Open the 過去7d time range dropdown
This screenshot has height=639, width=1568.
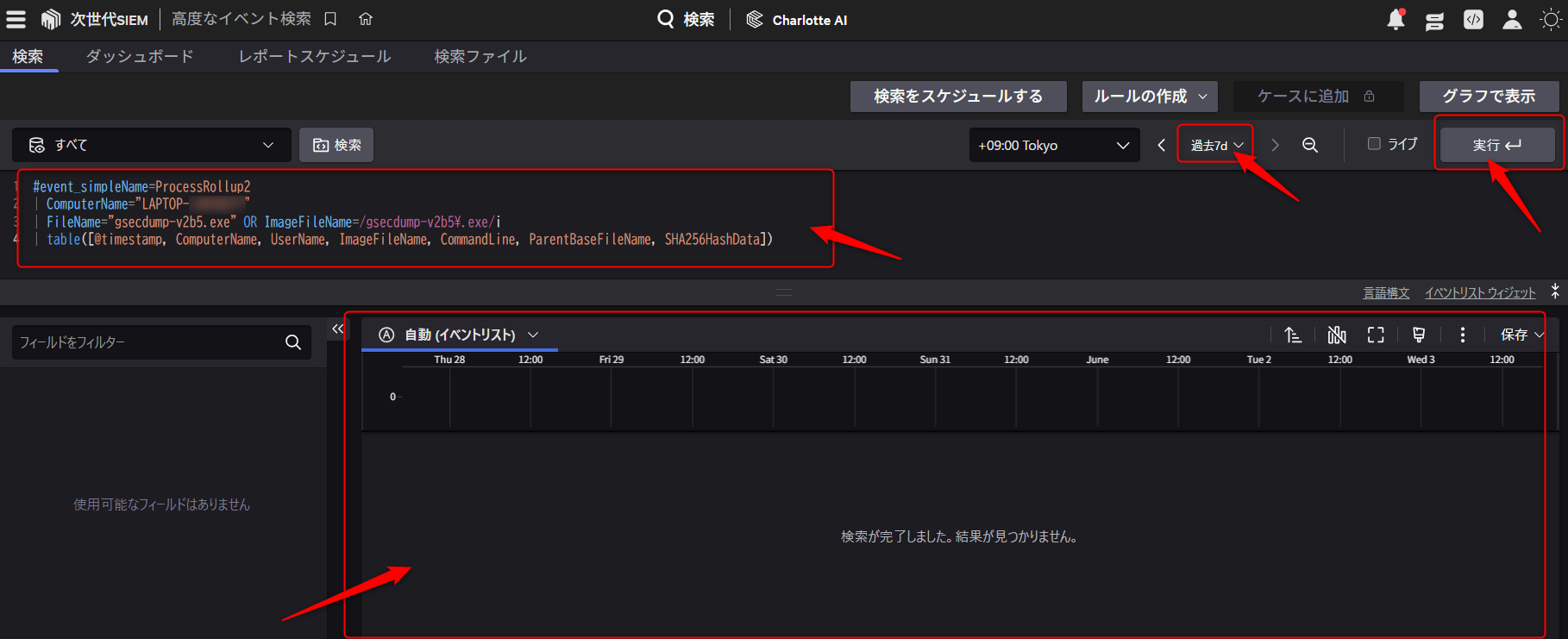1216,145
